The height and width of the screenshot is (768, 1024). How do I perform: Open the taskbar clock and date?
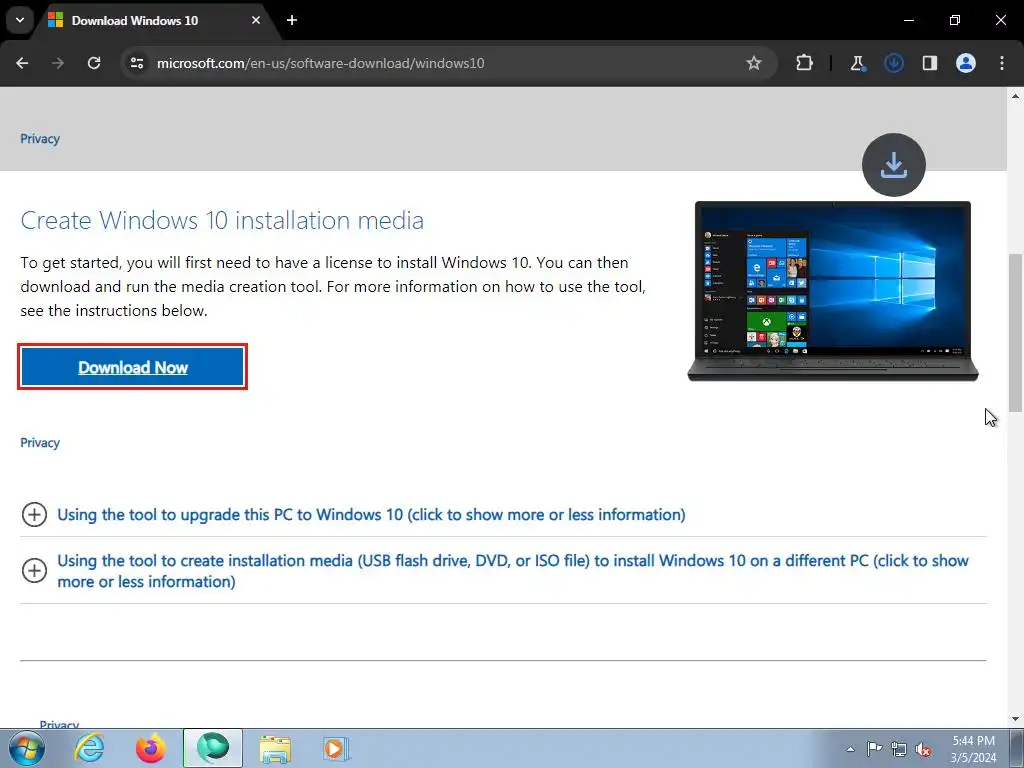pyautogui.click(x=973, y=748)
